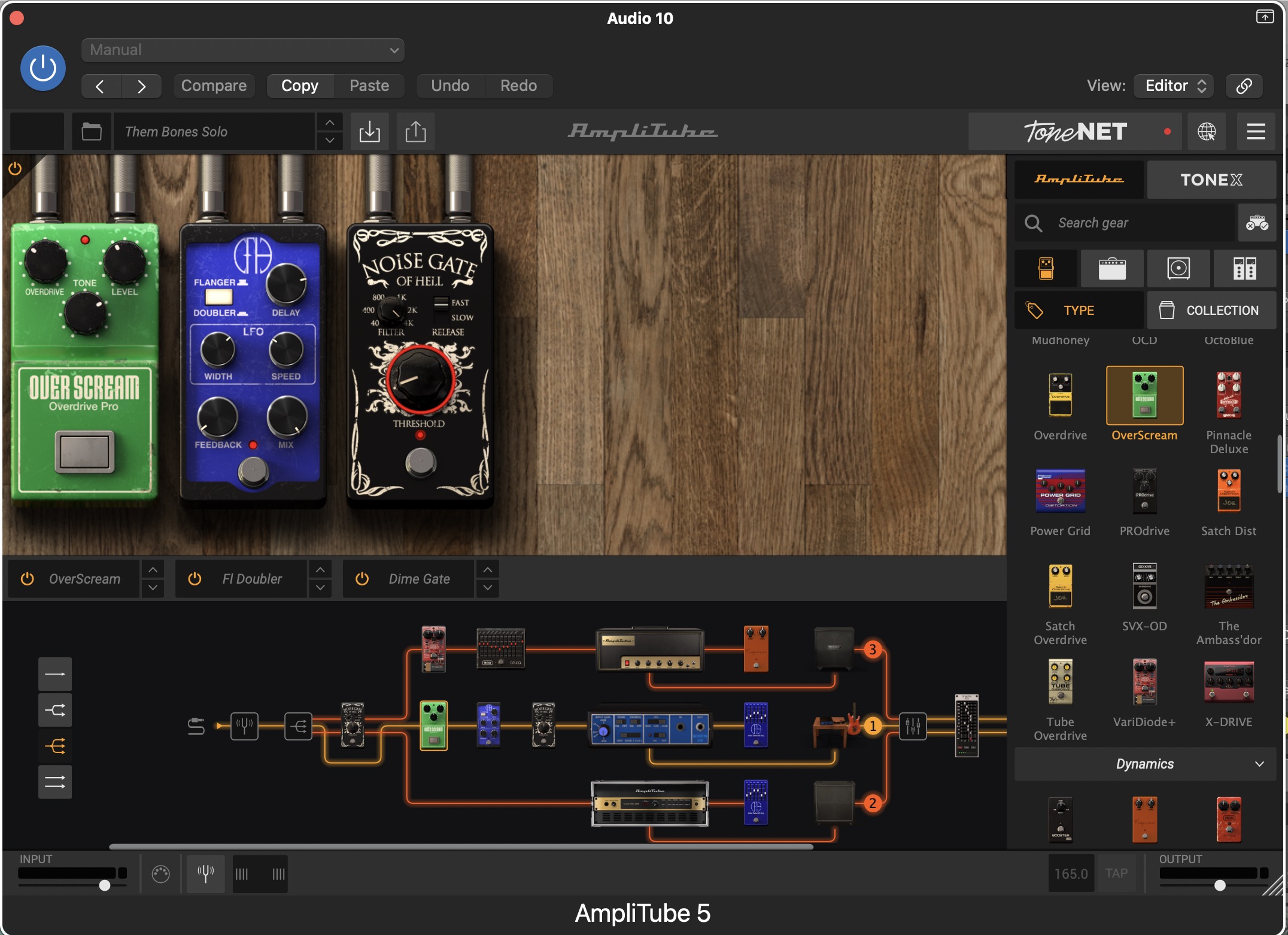Select the rack effects category icon

(x=1244, y=269)
